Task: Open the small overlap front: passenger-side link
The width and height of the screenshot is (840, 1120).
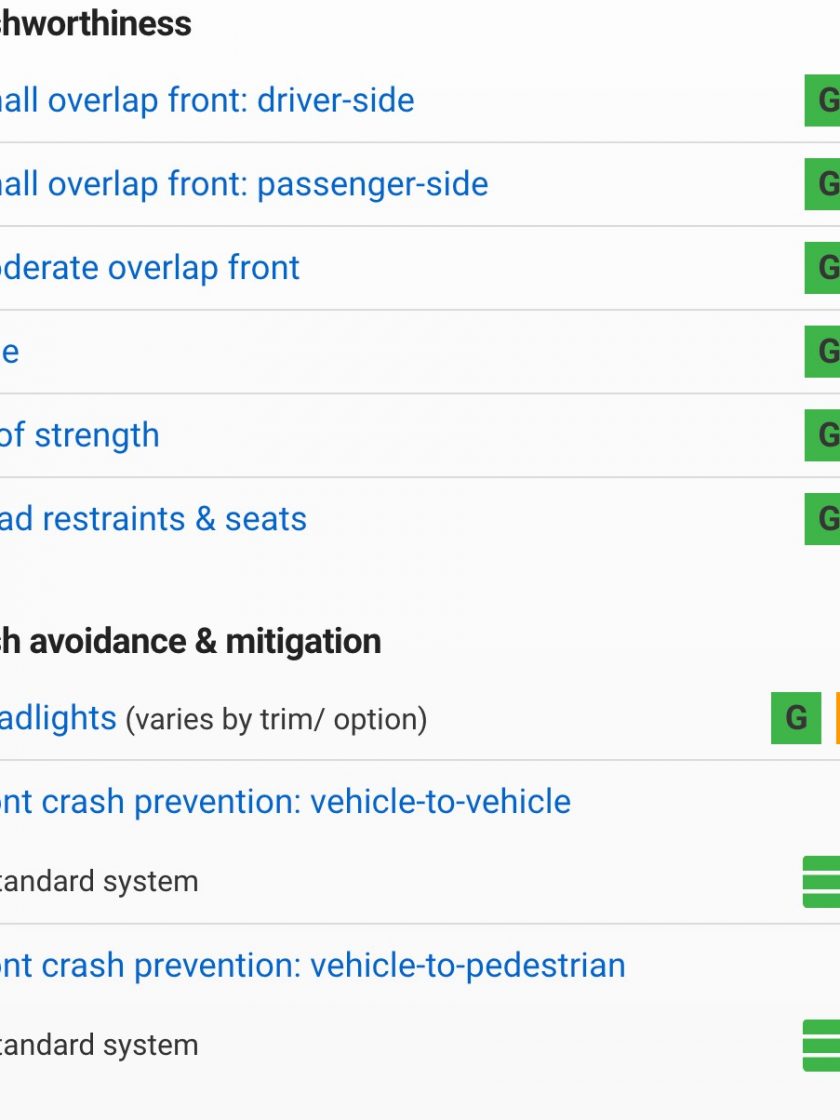Action: 244,184
